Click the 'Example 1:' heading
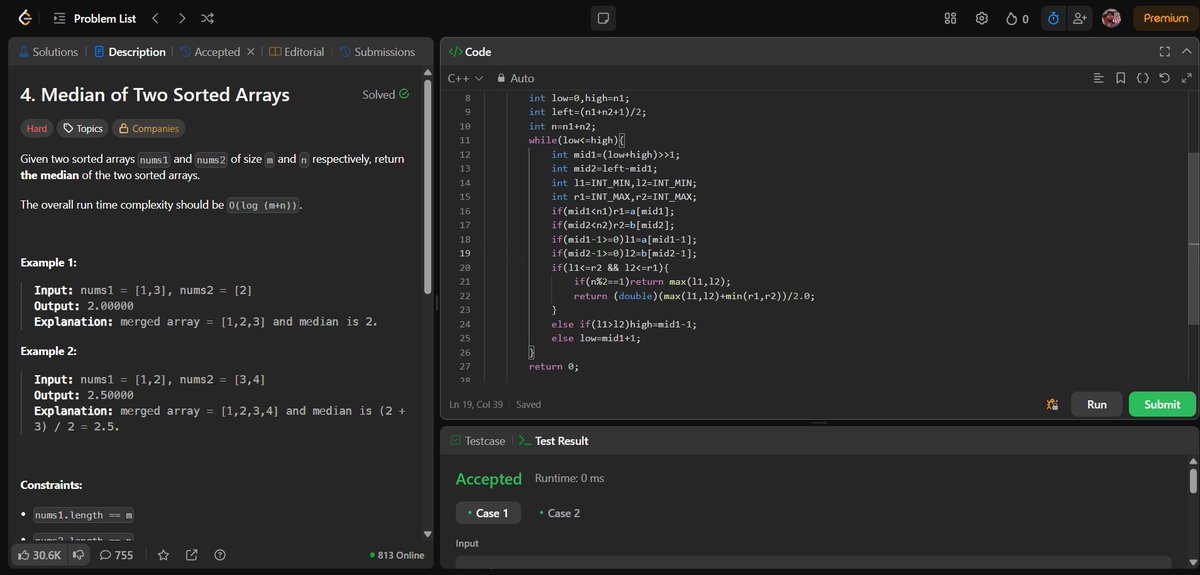This screenshot has height=575, width=1200. pyautogui.click(x=49, y=263)
